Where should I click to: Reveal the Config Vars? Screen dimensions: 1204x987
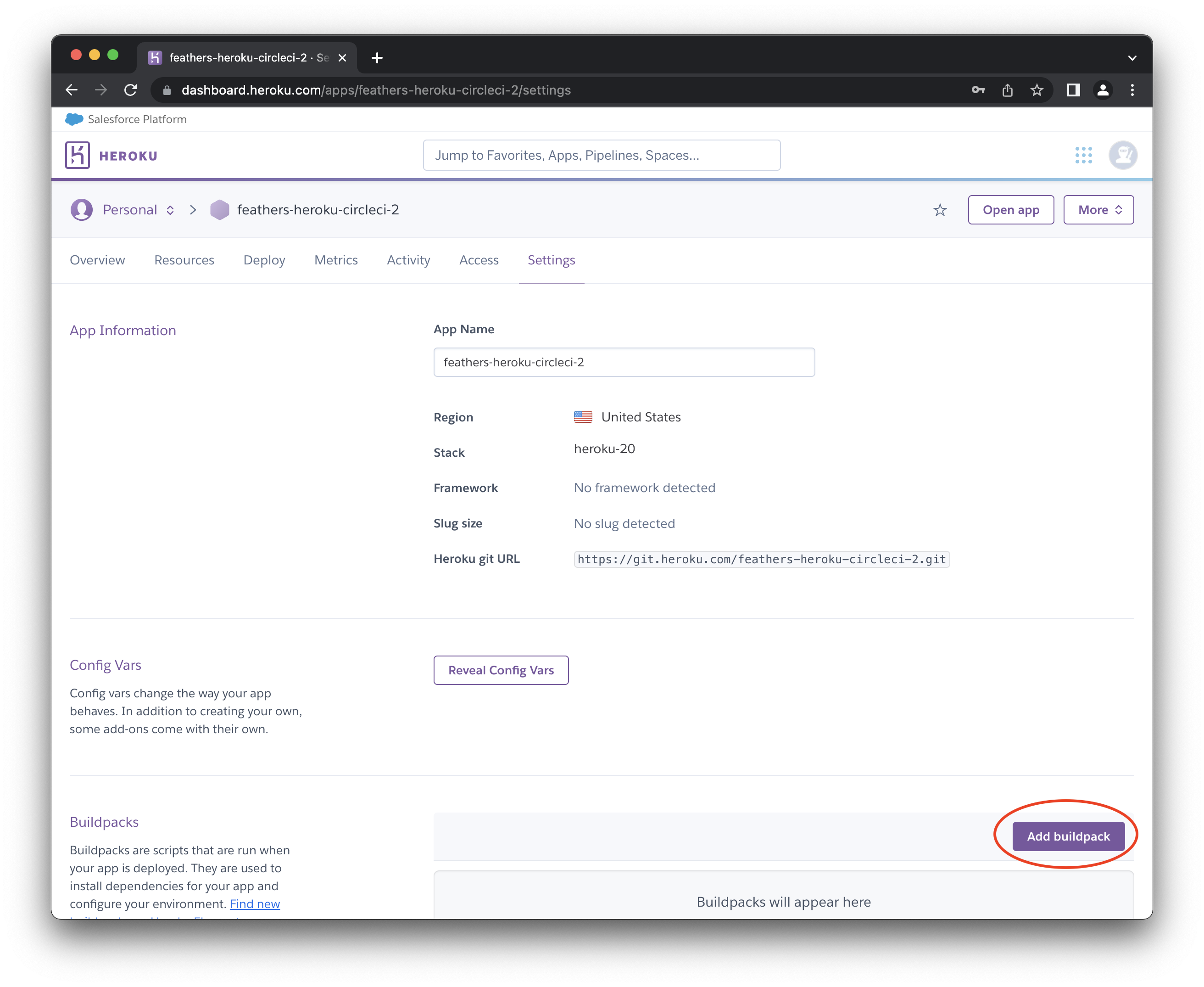pos(501,670)
